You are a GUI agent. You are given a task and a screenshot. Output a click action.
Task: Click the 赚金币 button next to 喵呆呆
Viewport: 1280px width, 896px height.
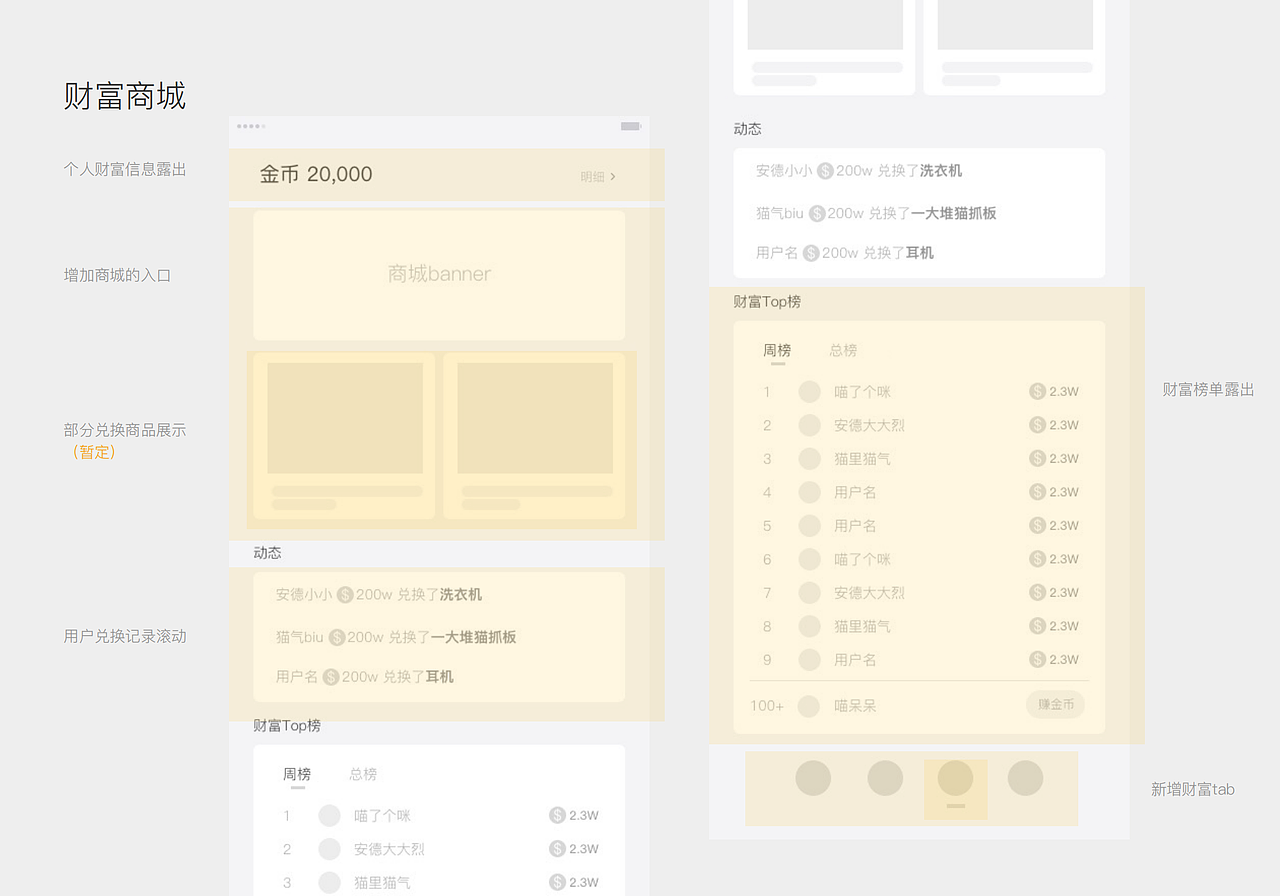coord(1055,704)
